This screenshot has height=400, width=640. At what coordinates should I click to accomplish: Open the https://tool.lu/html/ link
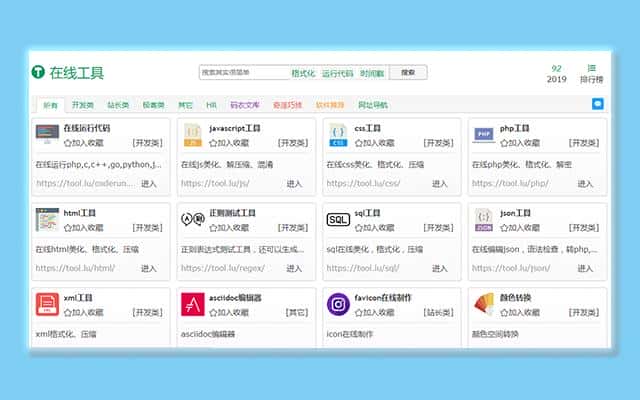pyautogui.click(x=75, y=268)
